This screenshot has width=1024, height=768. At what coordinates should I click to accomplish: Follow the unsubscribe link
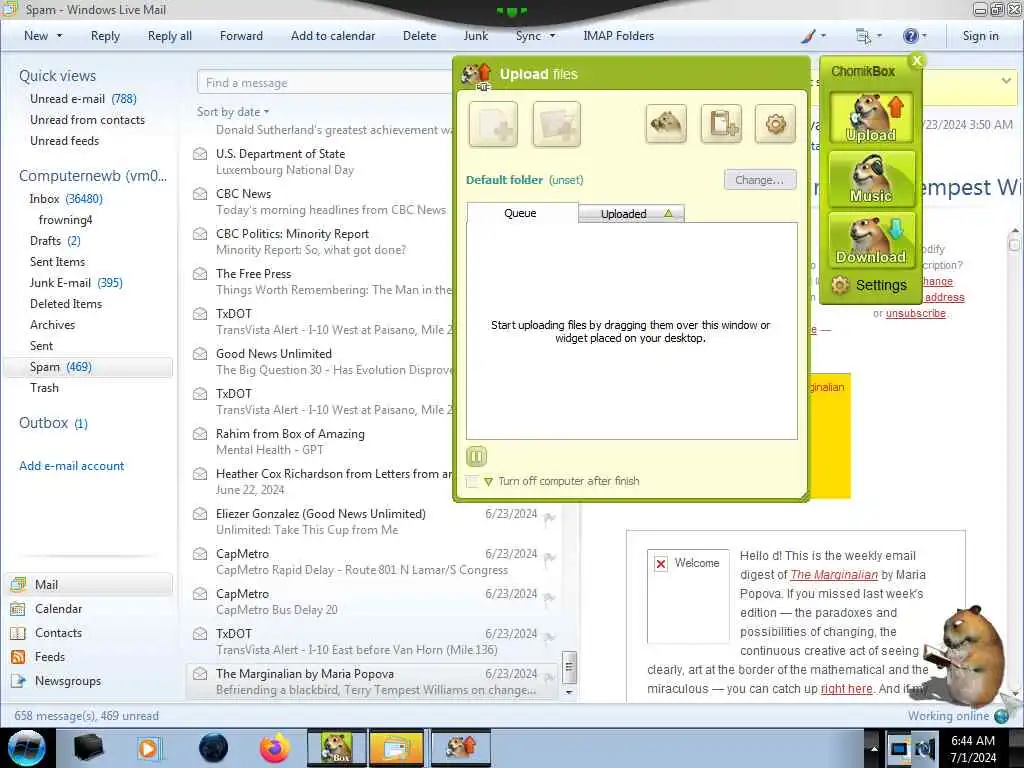pyautogui.click(x=916, y=313)
